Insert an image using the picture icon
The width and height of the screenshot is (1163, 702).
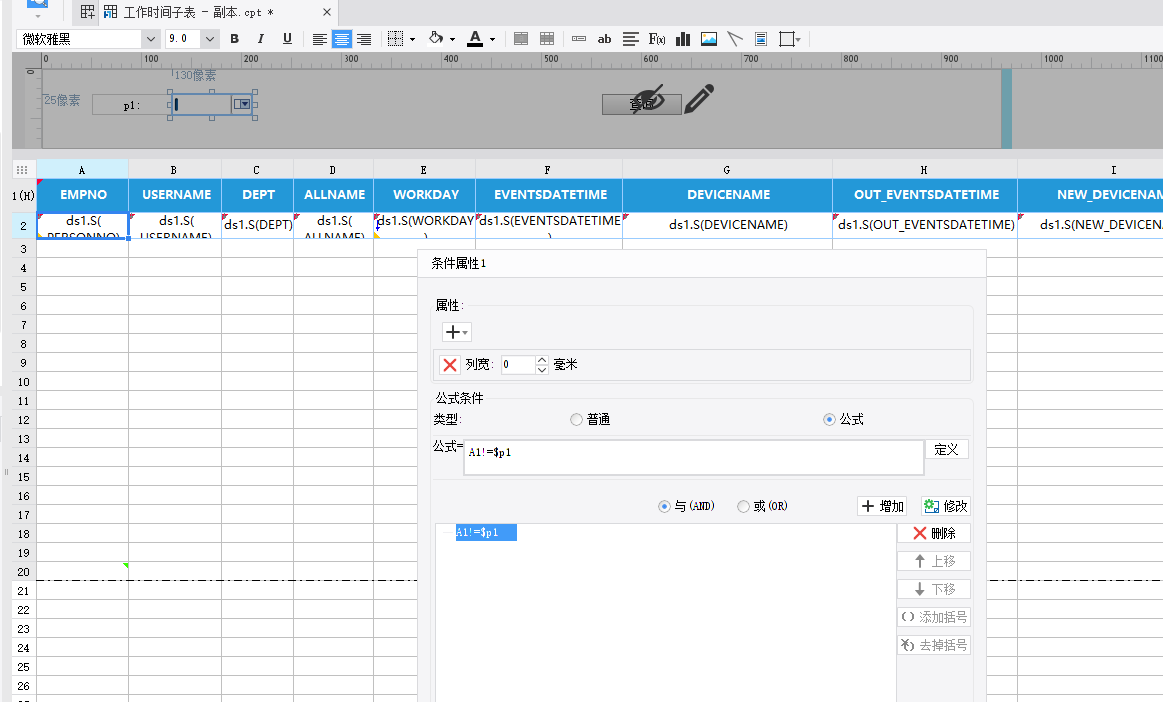(709, 39)
